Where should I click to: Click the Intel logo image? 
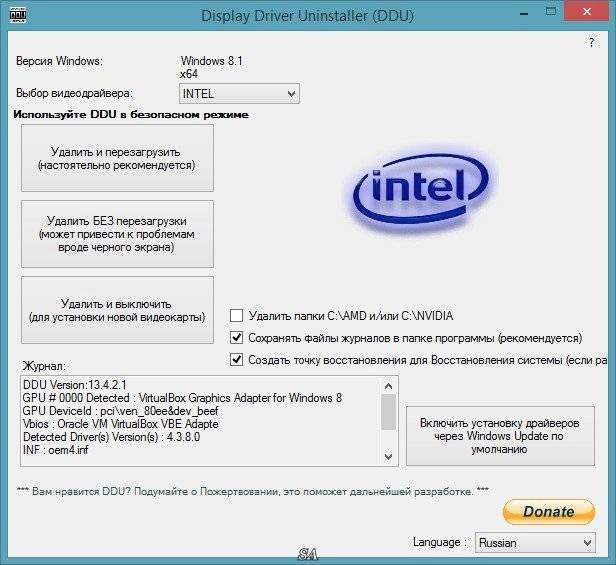click(420, 190)
